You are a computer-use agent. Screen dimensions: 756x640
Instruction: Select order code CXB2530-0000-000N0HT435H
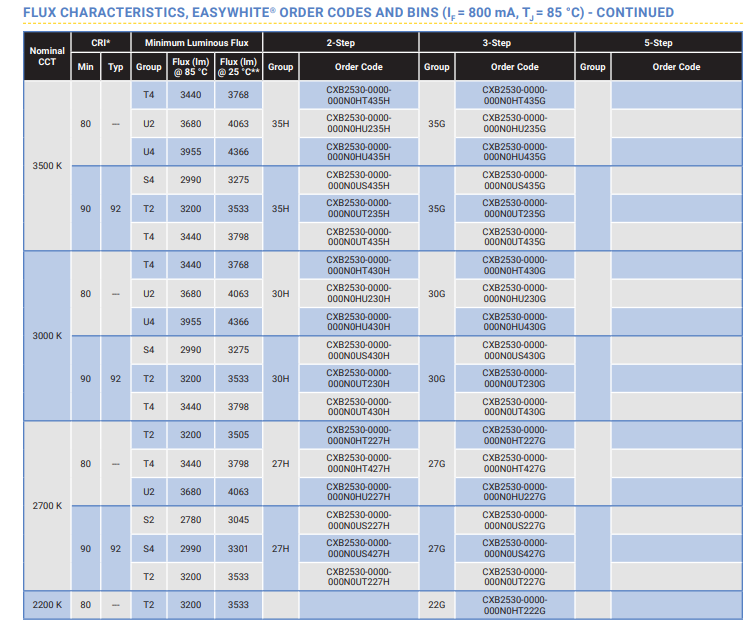click(x=359, y=95)
